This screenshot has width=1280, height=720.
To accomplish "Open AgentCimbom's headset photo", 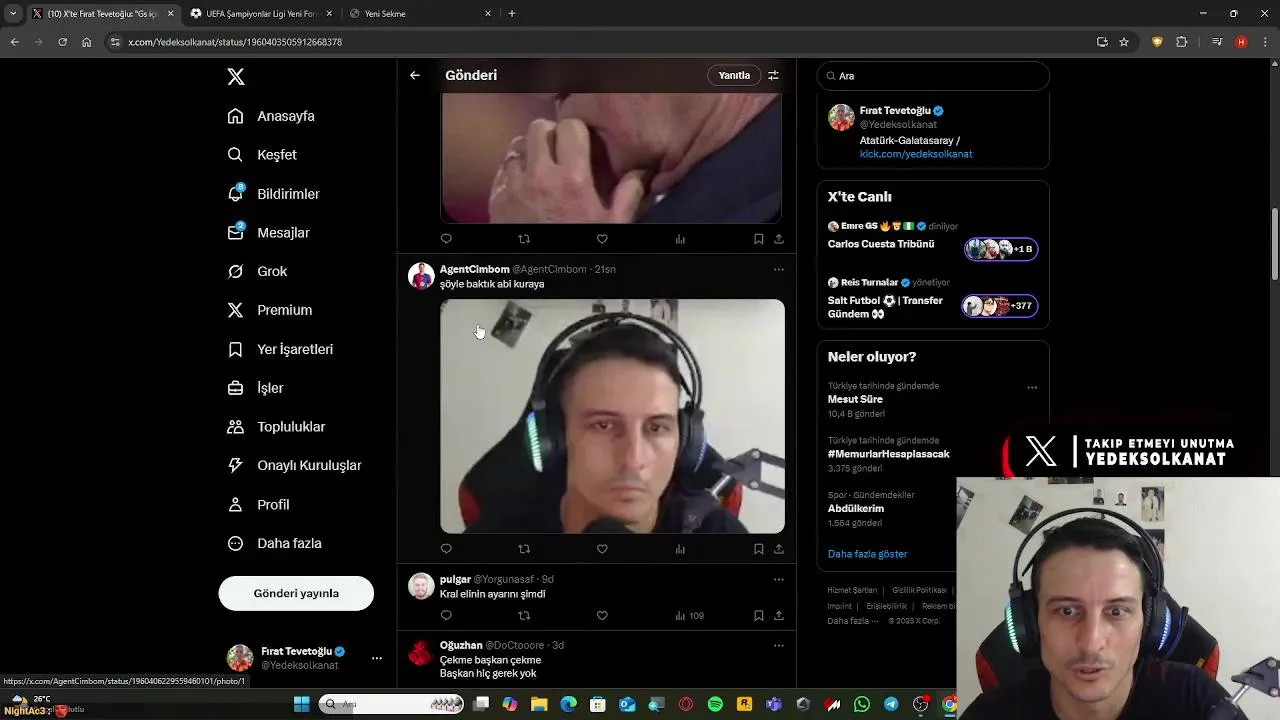I will (612, 416).
